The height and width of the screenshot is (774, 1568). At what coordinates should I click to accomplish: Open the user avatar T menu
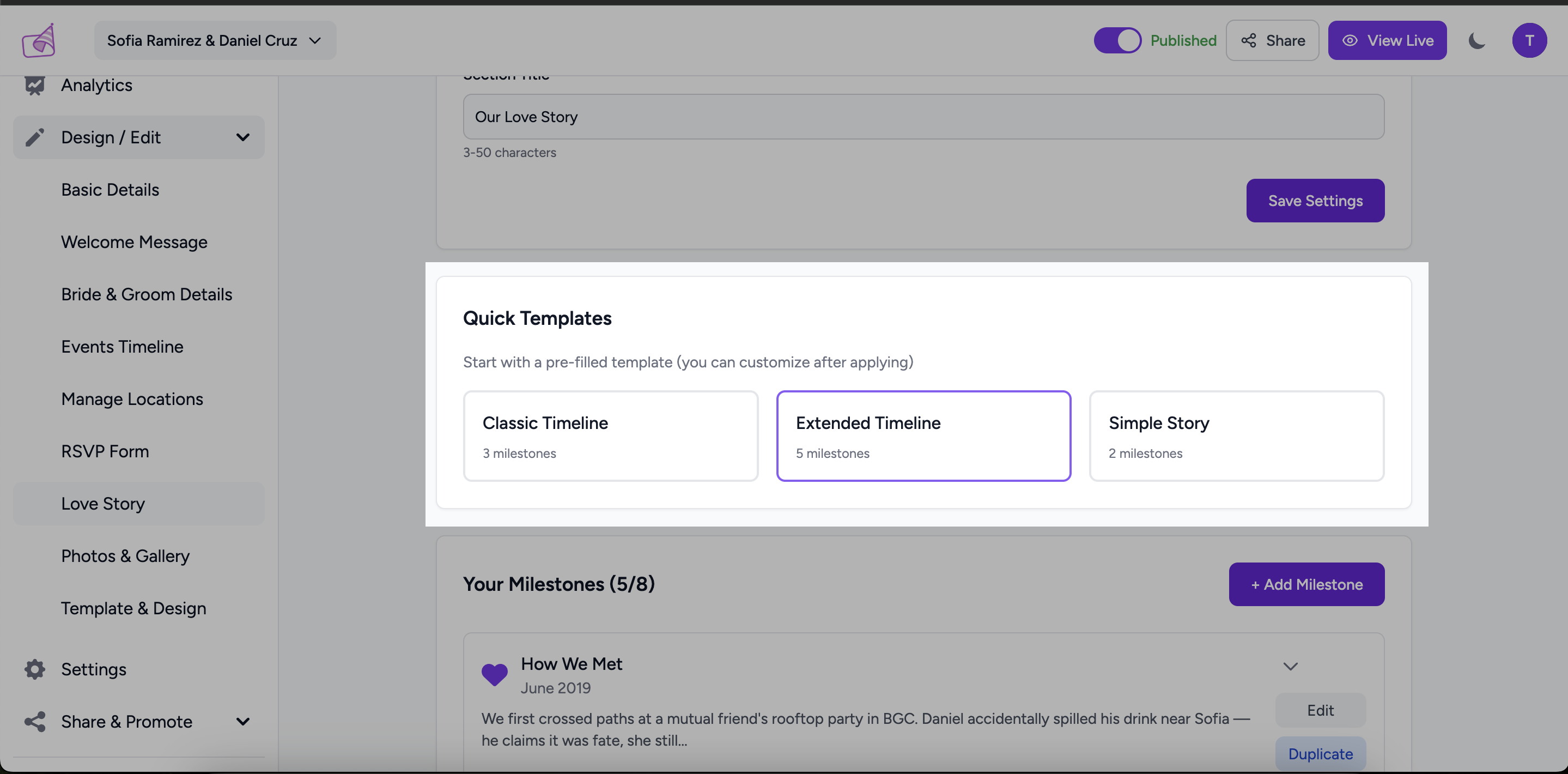[1529, 40]
